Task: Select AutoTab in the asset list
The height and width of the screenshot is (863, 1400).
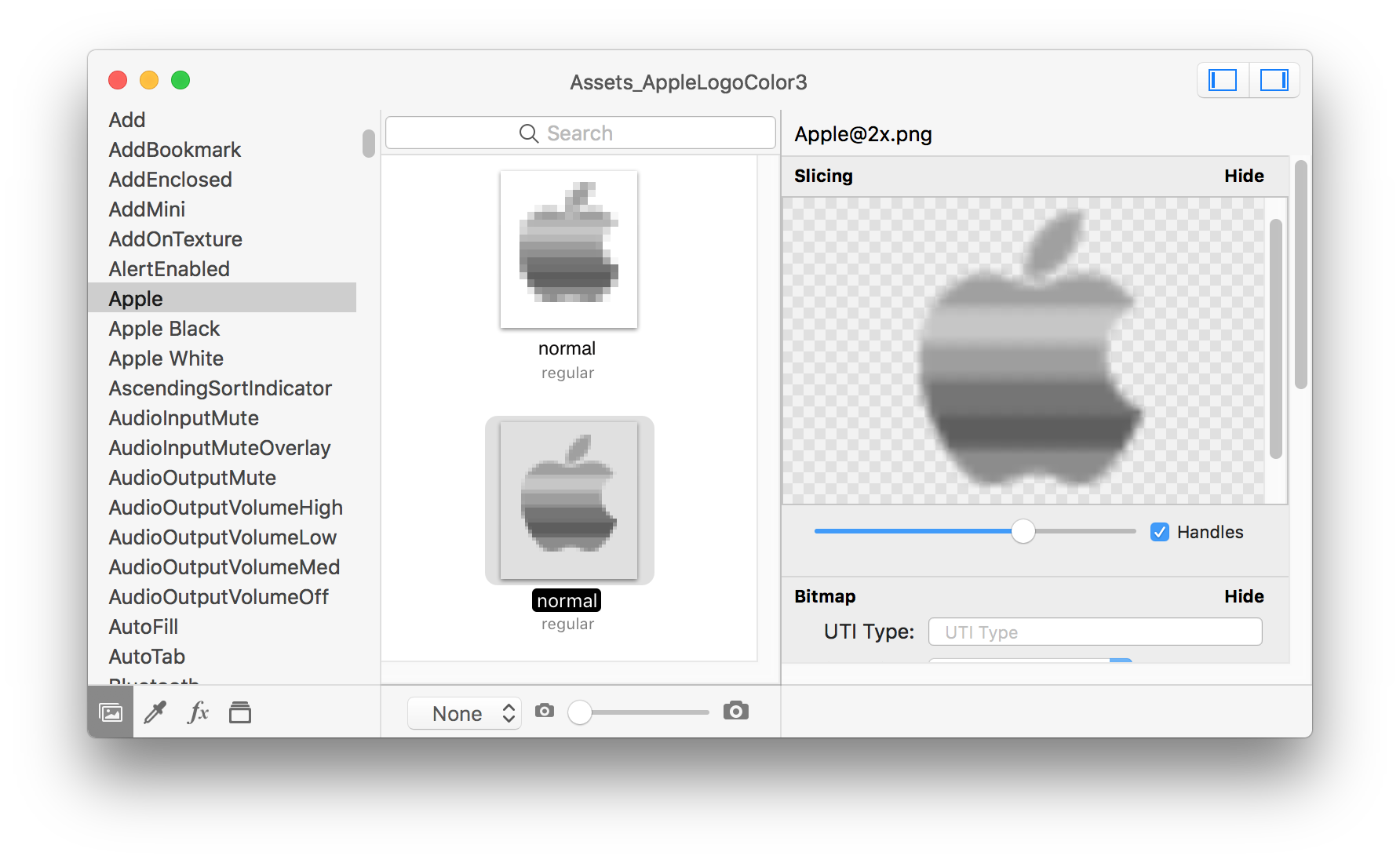Action: point(222,657)
